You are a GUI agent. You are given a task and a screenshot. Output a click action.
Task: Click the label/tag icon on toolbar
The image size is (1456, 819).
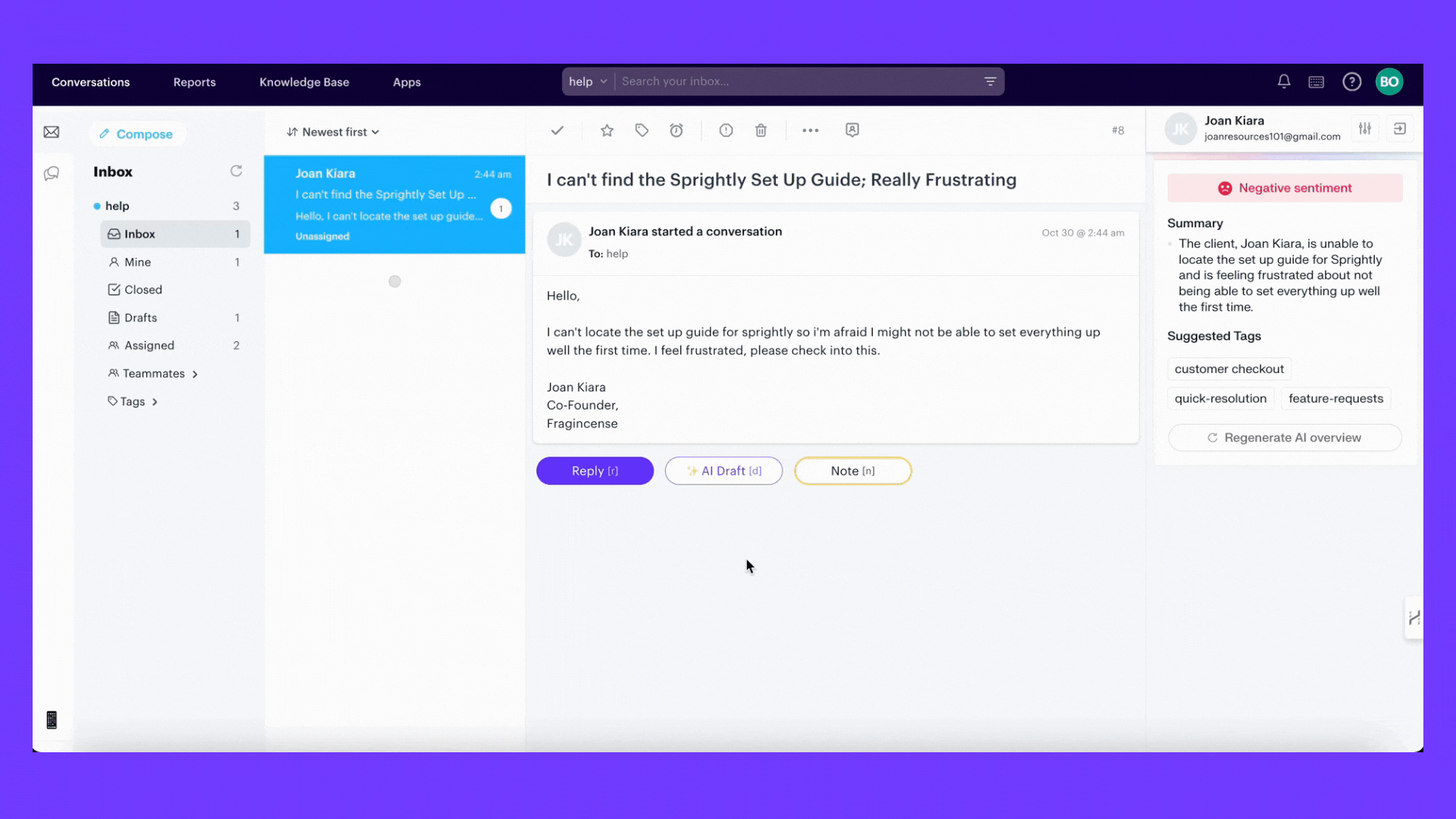point(641,130)
